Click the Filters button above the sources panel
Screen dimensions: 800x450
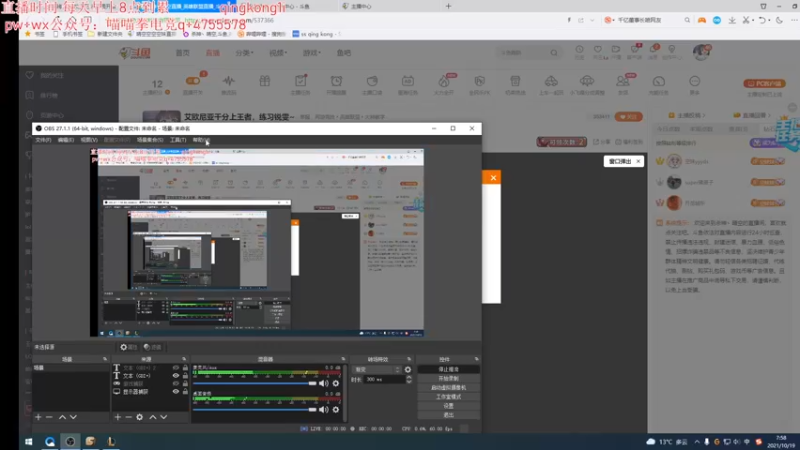point(153,347)
